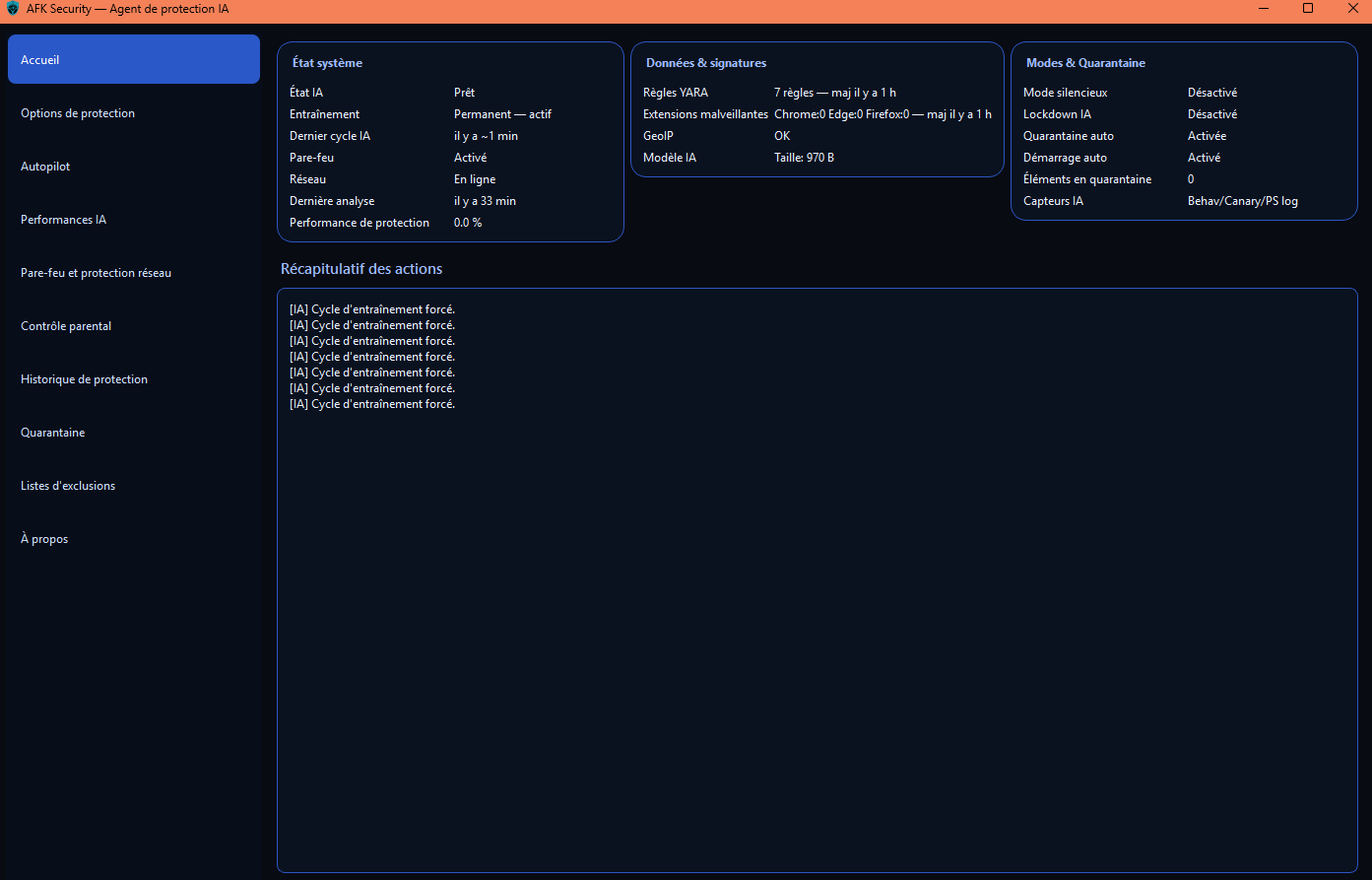Maximize the AFK Security window

pyautogui.click(x=1308, y=9)
